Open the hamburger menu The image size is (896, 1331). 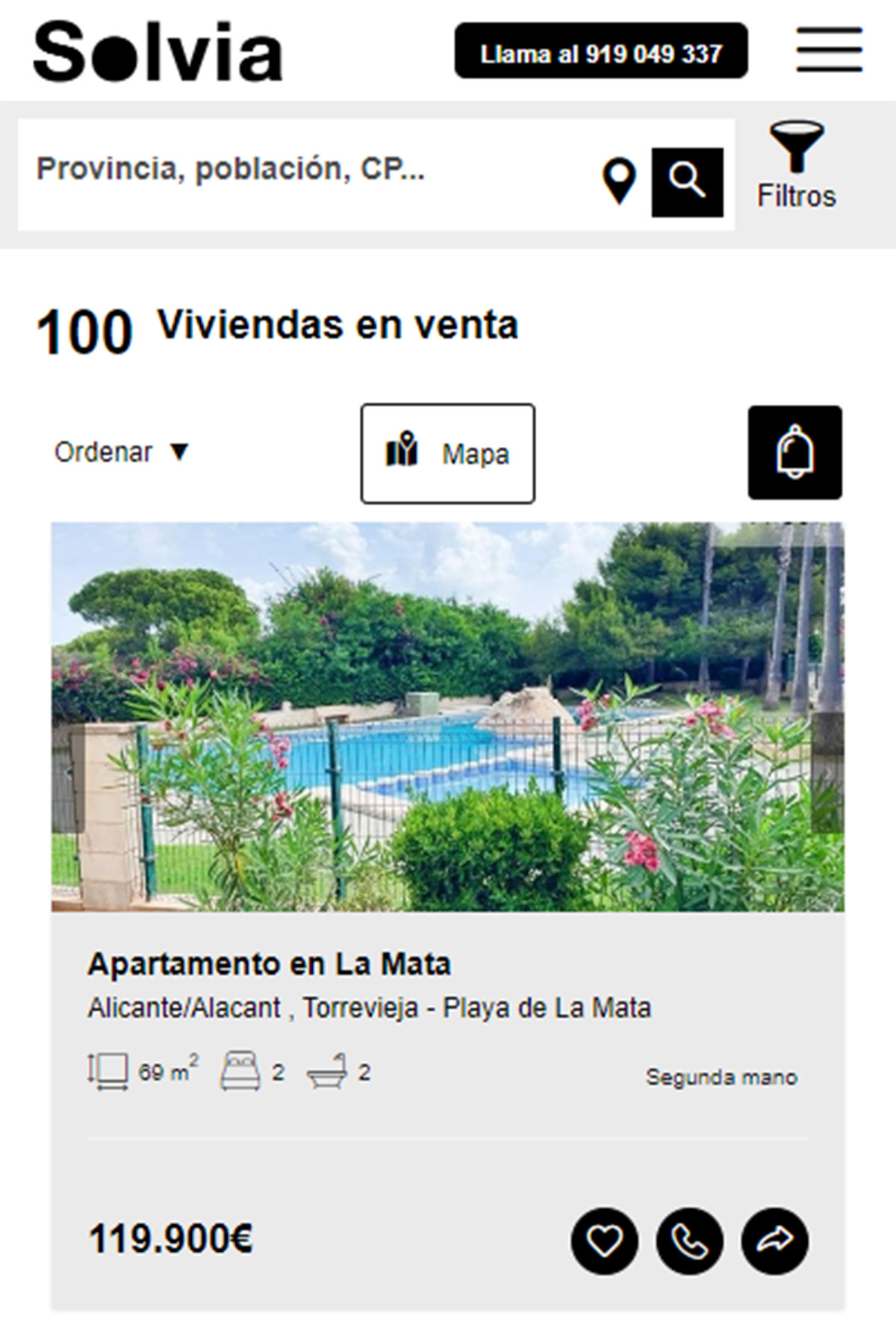[829, 50]
